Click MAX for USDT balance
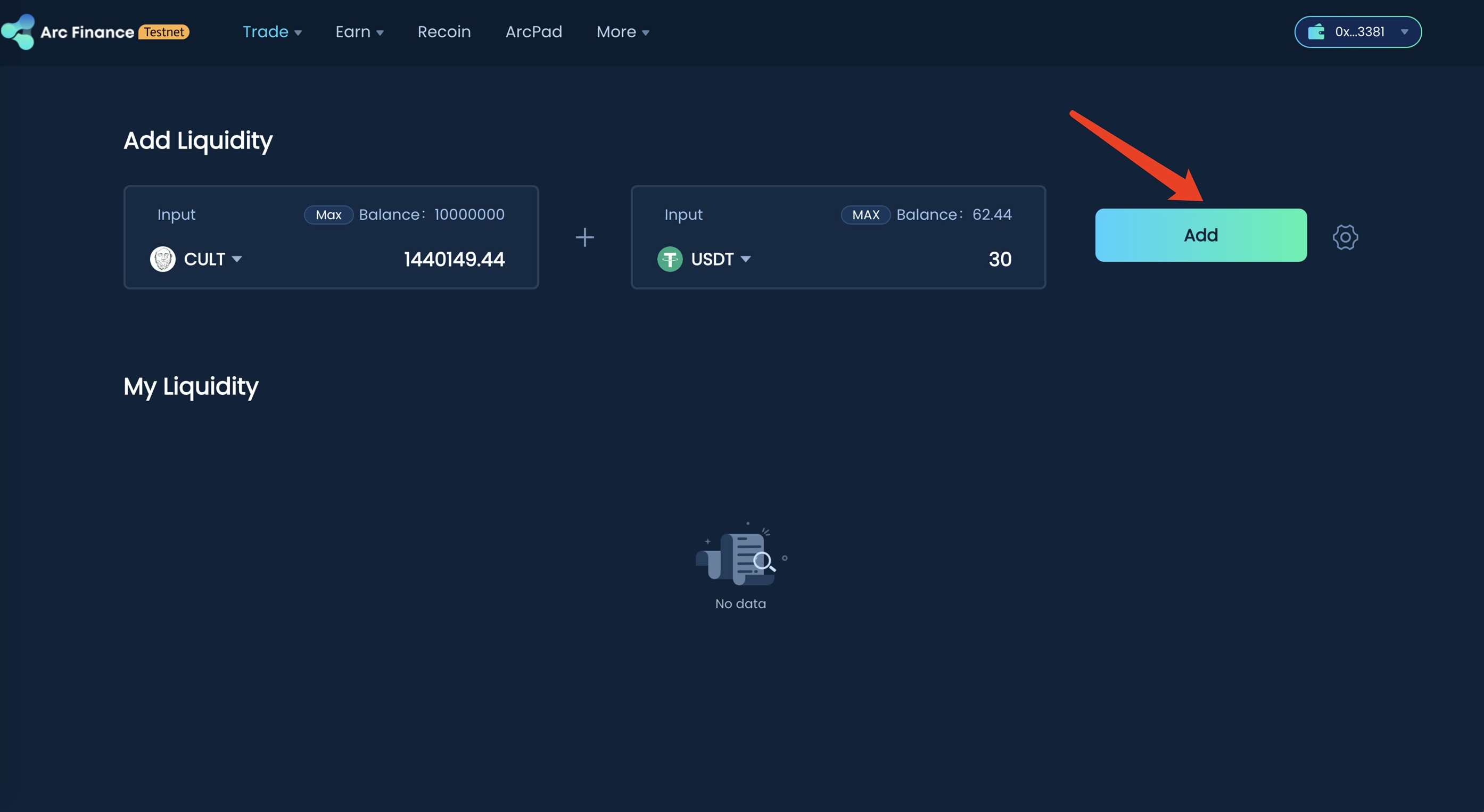This screenshot has width=1484, height=812. (x=865, y=215)
